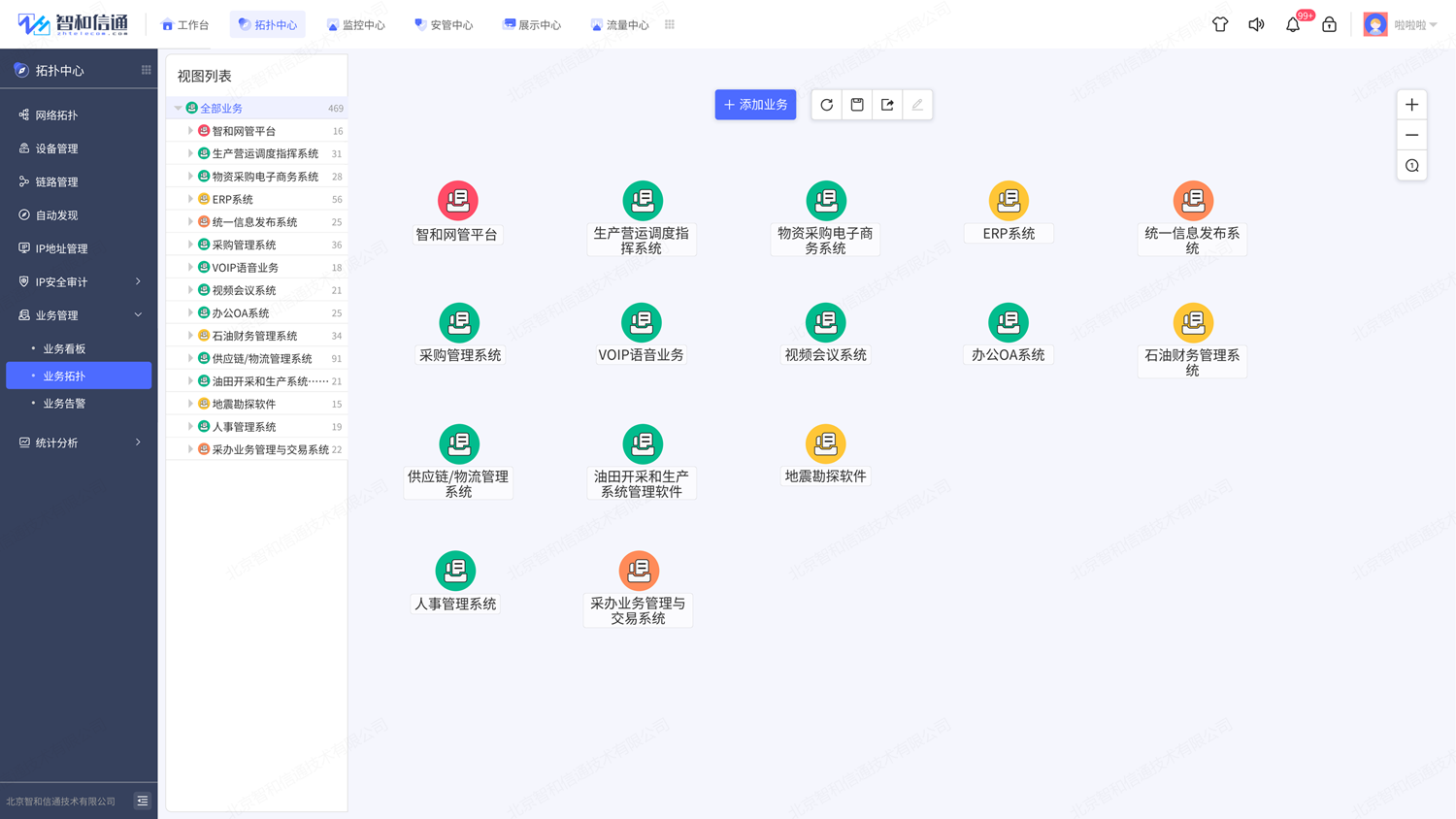
Task: Collapse sidebar using bottom menu icon
Action: [143, 801]
